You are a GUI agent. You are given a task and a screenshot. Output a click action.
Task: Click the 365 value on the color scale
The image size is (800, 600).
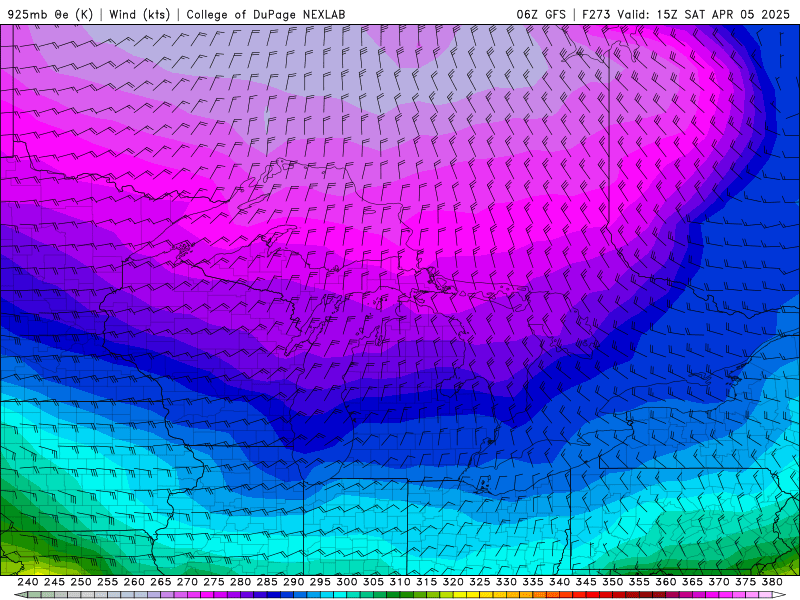[692, 582]
